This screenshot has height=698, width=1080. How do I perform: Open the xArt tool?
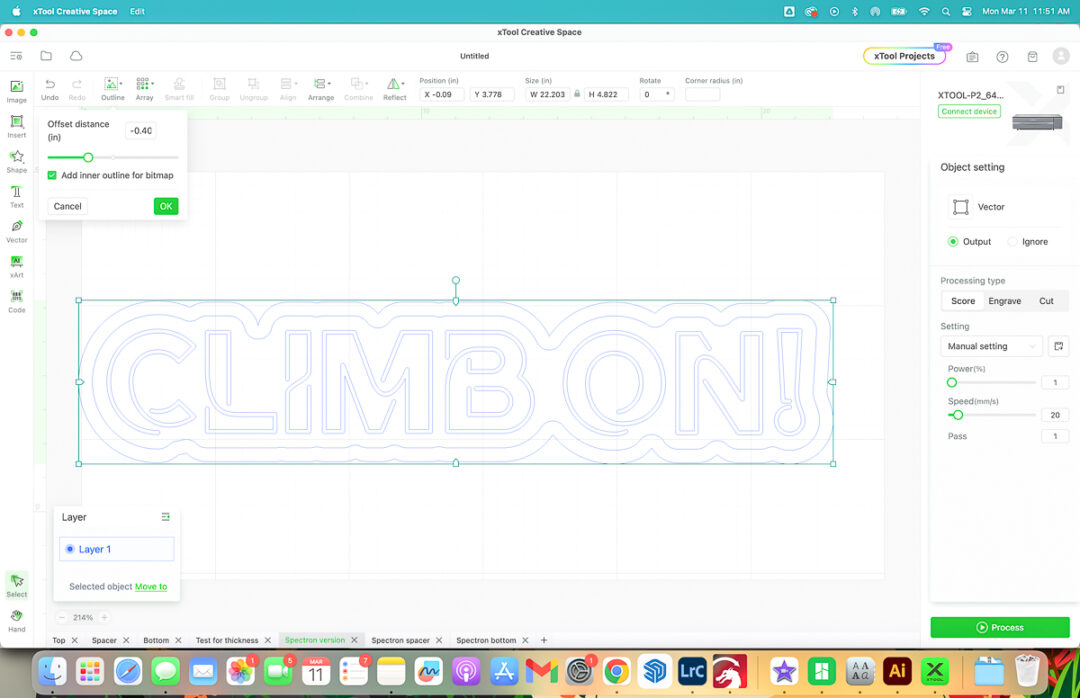point(16,265)
